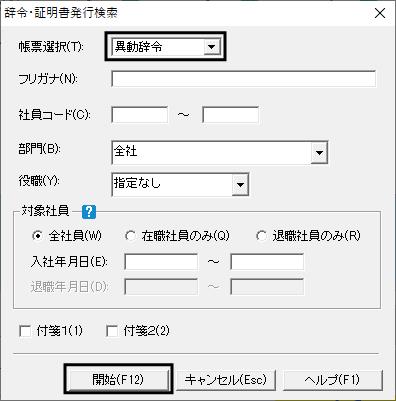The height and width of the screenshot is (401, 396).
Task: Enable the 付箋2 checkbox
Action: [112, 331]
